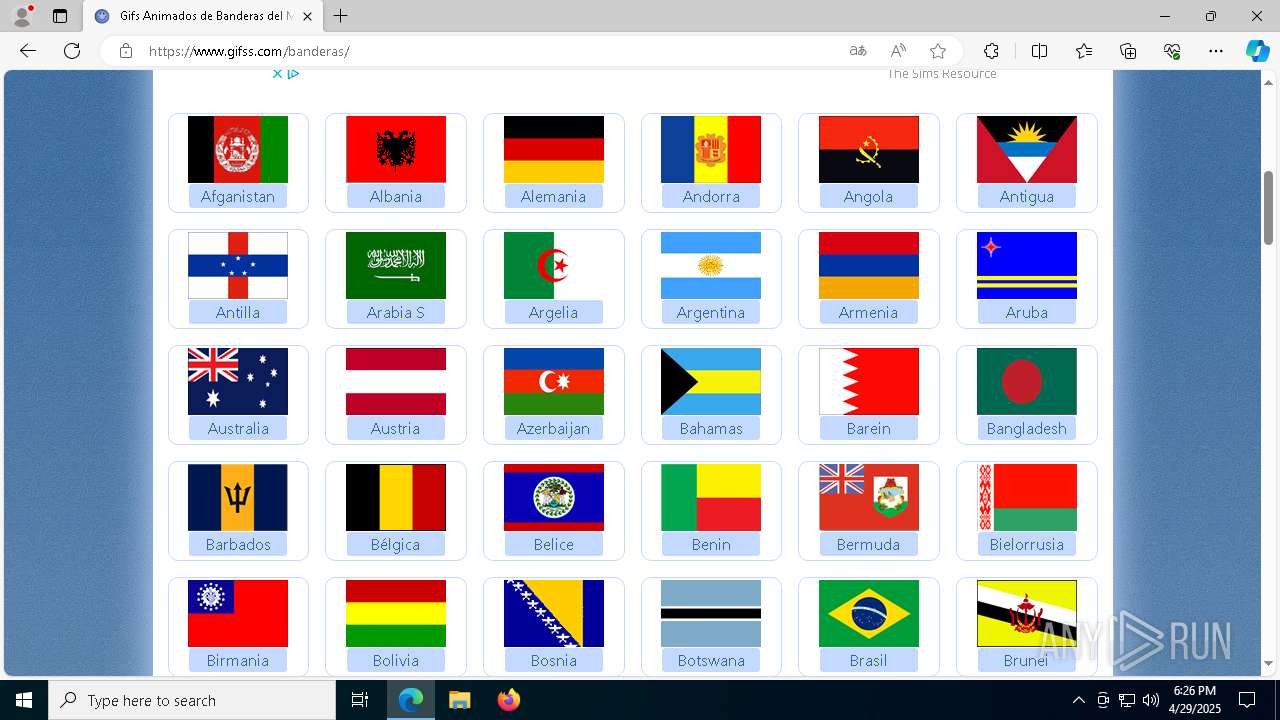Open Browser essentials heart icon
This screenshot has height=720, width=1280.
pyautogui.click(x=1172, y=51)
